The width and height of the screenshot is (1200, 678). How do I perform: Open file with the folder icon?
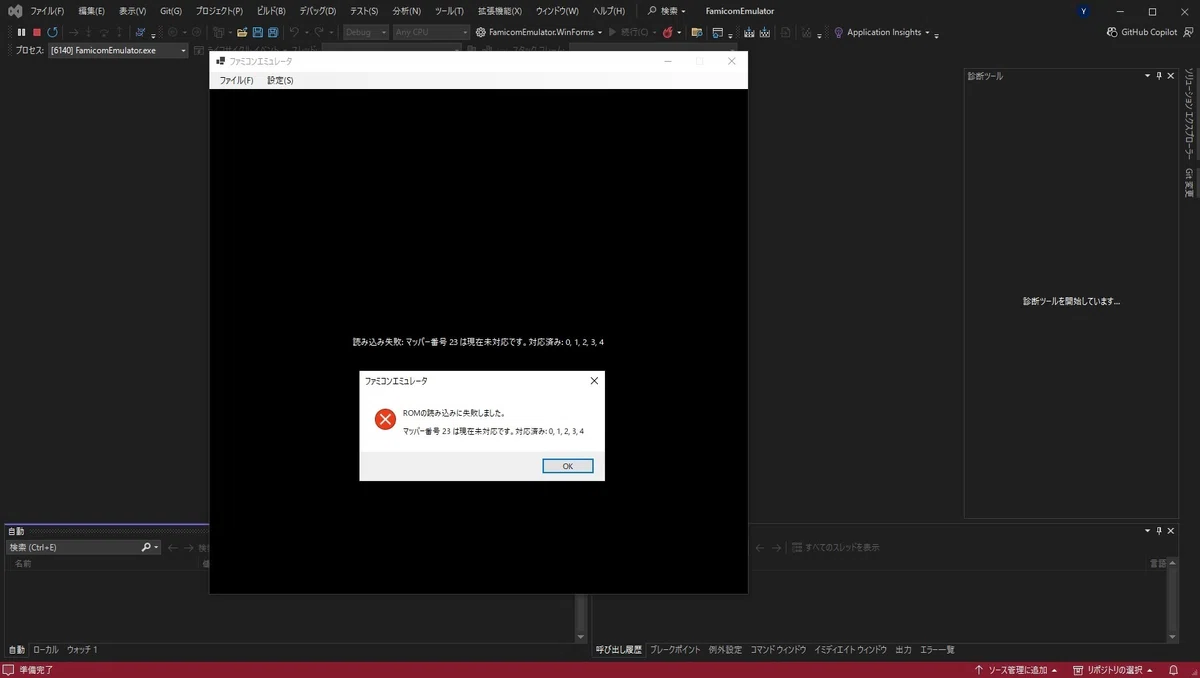[242, 32]
